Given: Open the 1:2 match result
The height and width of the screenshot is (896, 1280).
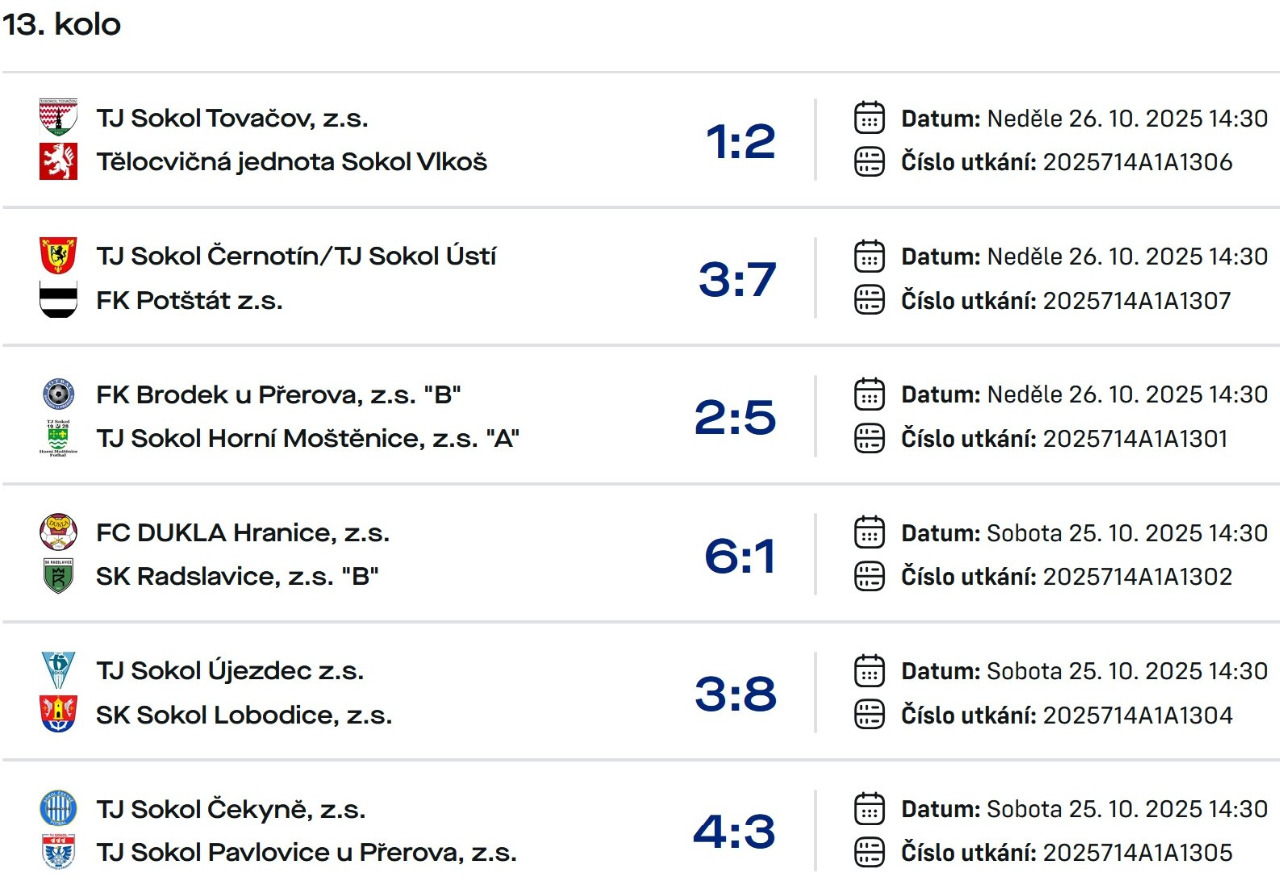Looking at the screenshot, I should pos(740,141).
